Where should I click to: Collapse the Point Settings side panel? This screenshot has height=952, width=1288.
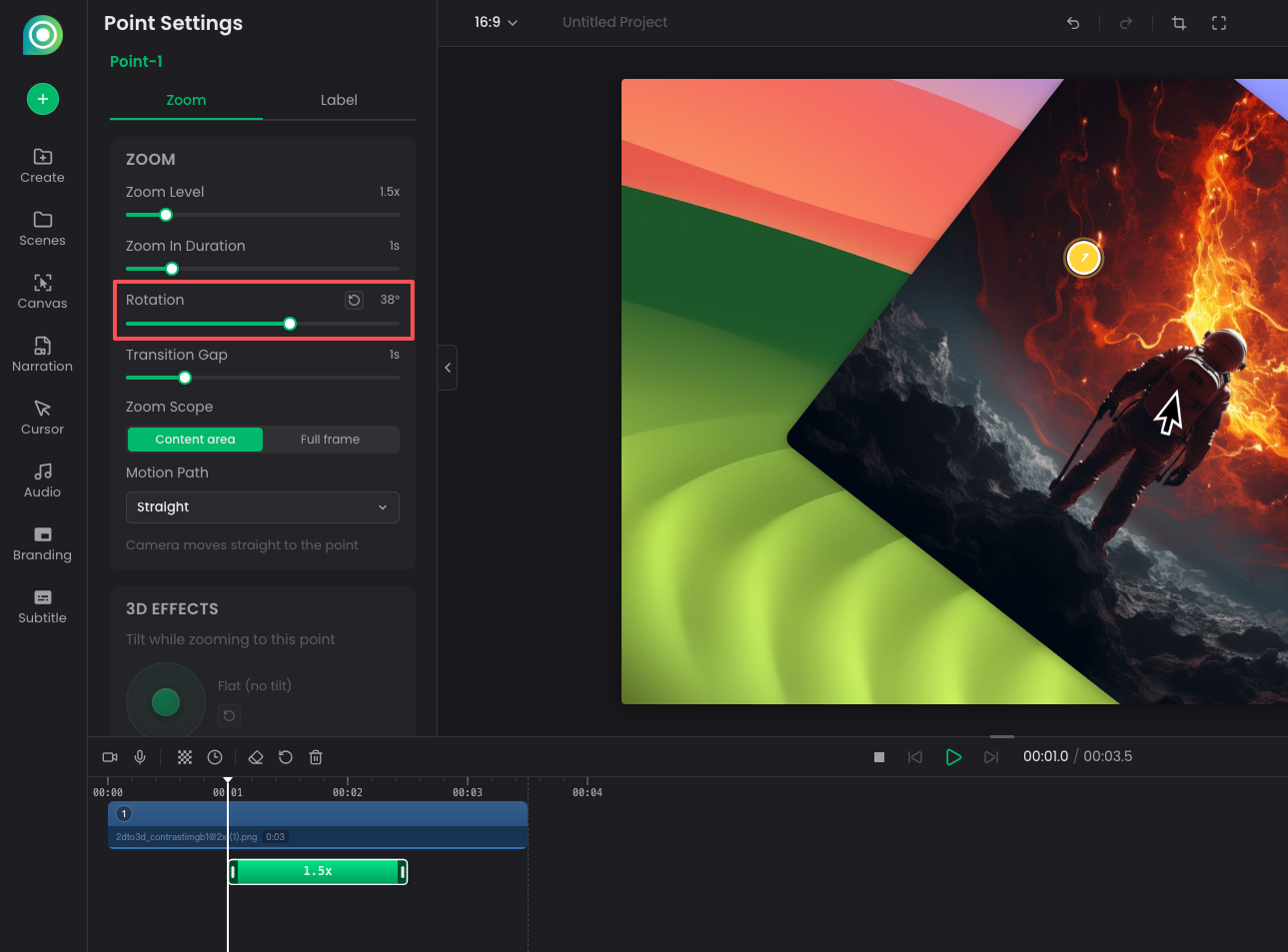pyautogui.click(x=448, y=368)
